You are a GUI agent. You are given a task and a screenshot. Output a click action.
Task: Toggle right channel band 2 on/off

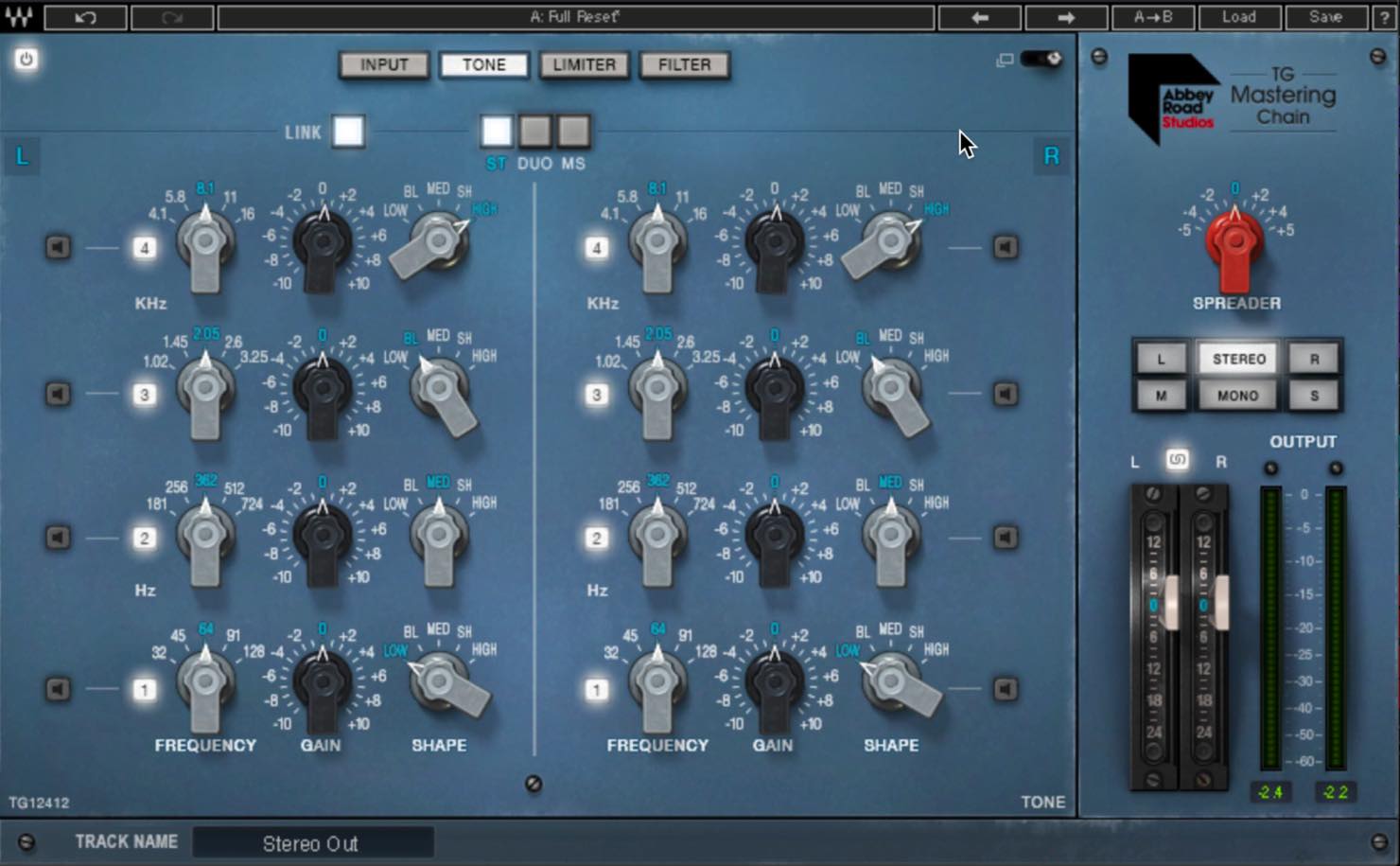tap(596, 539)
